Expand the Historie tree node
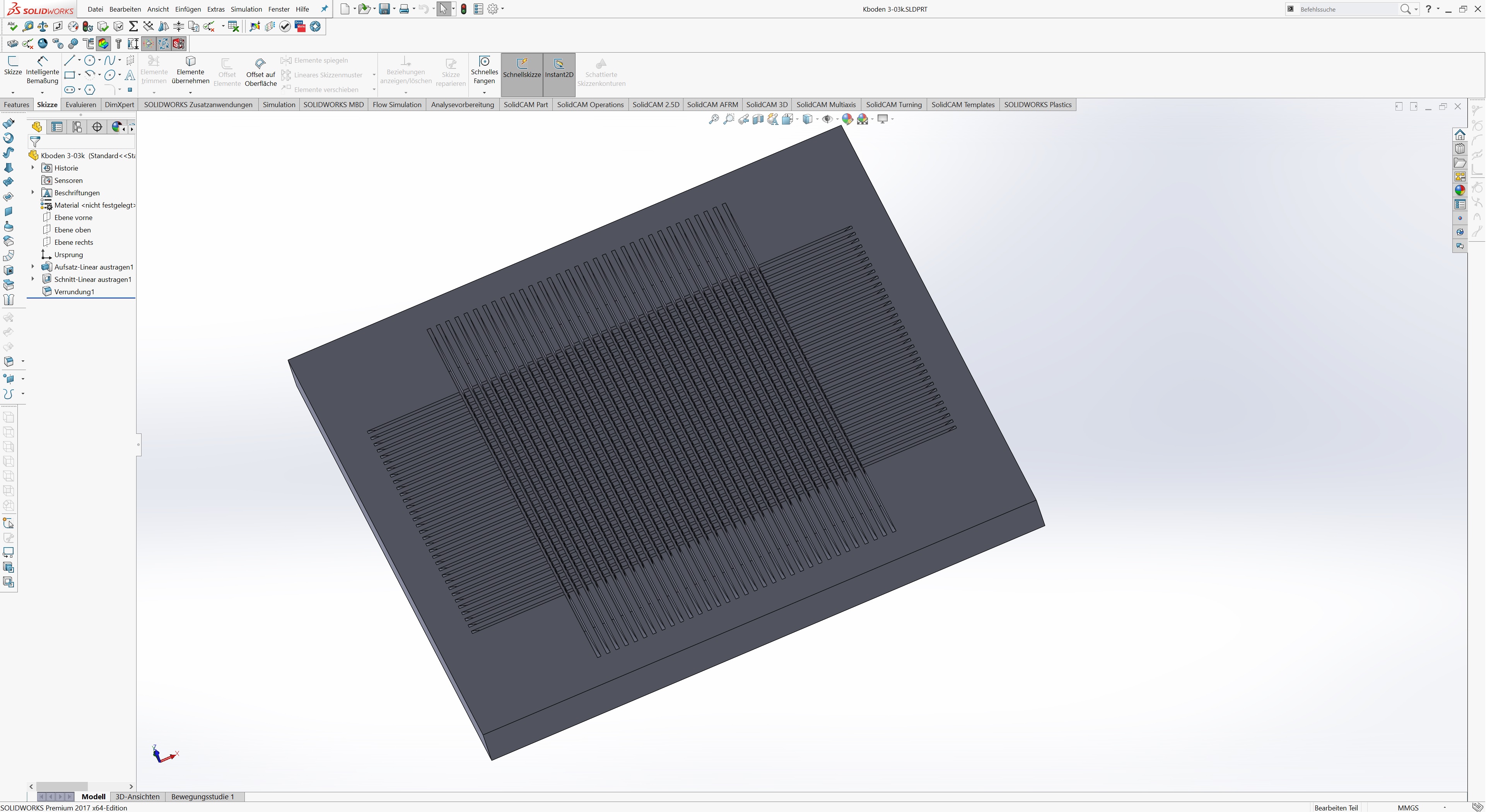This screenshot has width=1486, height=812. (x=33, y=168)
